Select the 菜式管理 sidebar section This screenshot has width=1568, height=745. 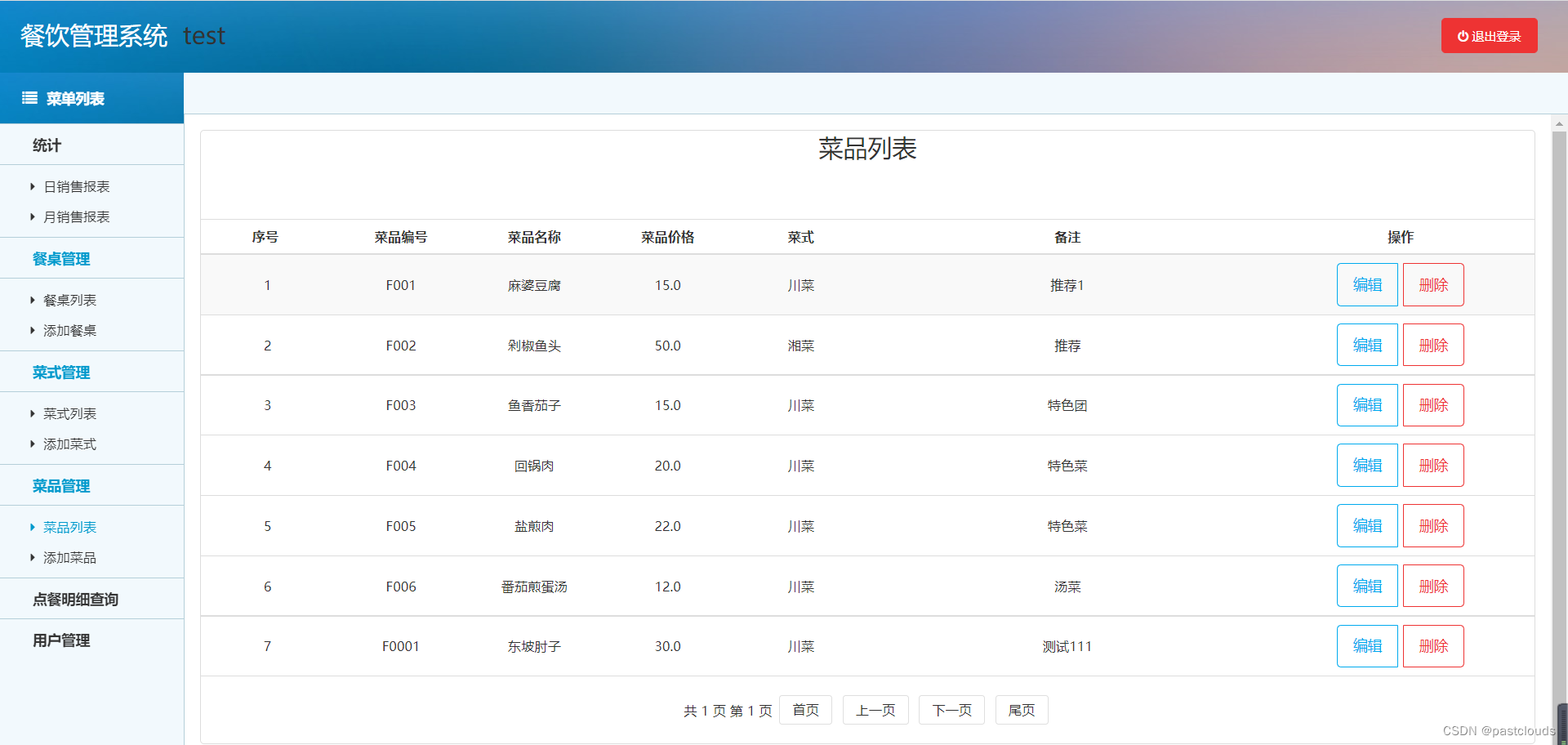[x=61, y=372]
